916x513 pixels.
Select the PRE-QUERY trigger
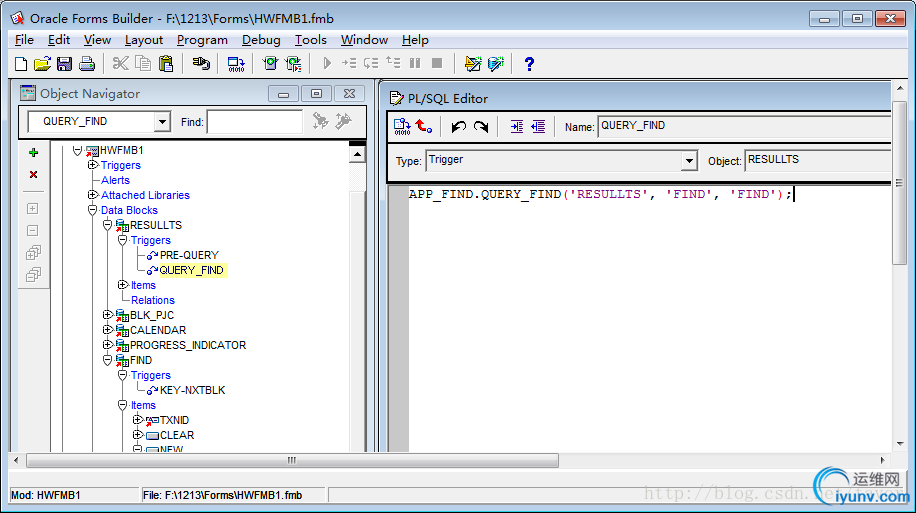click(189, 255)
